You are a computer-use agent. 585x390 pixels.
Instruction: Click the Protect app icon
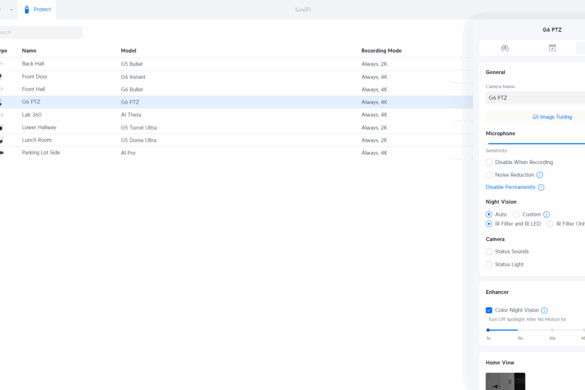[26, 9]
